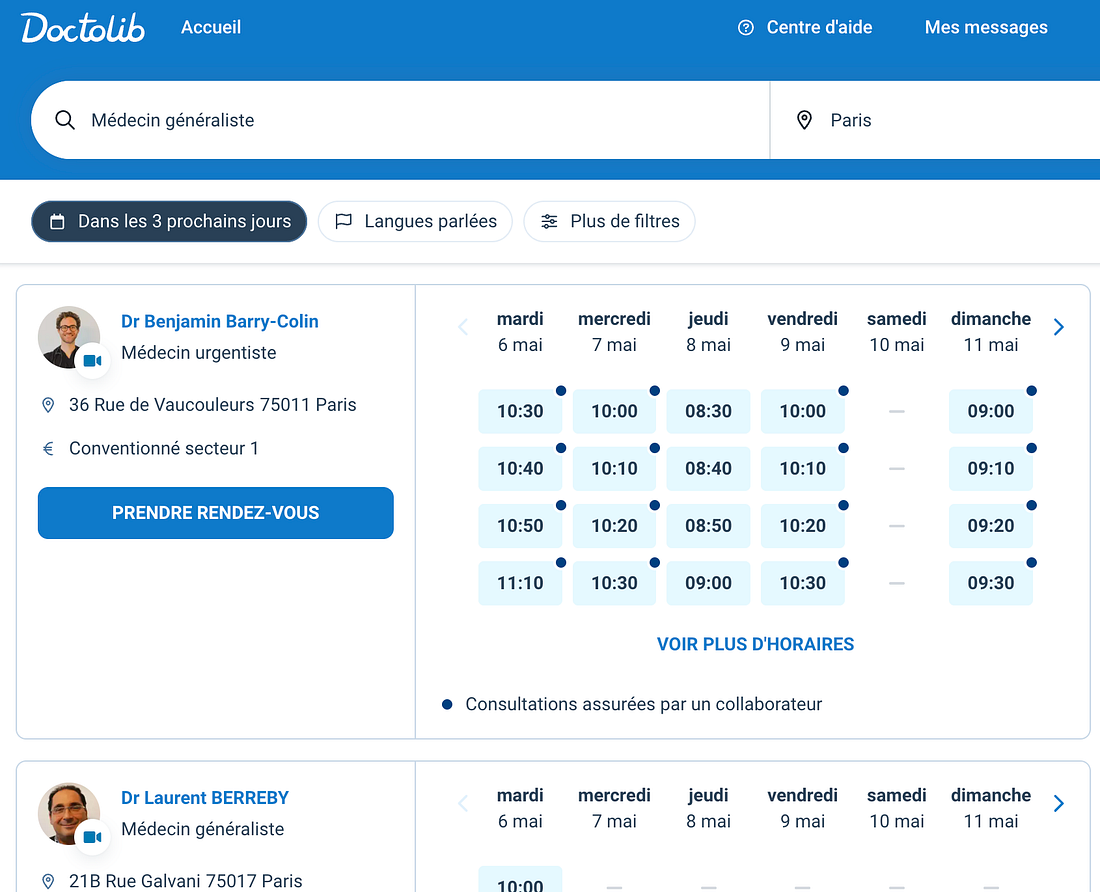Go to previous week in Berreby's calendar

[463, 804]
